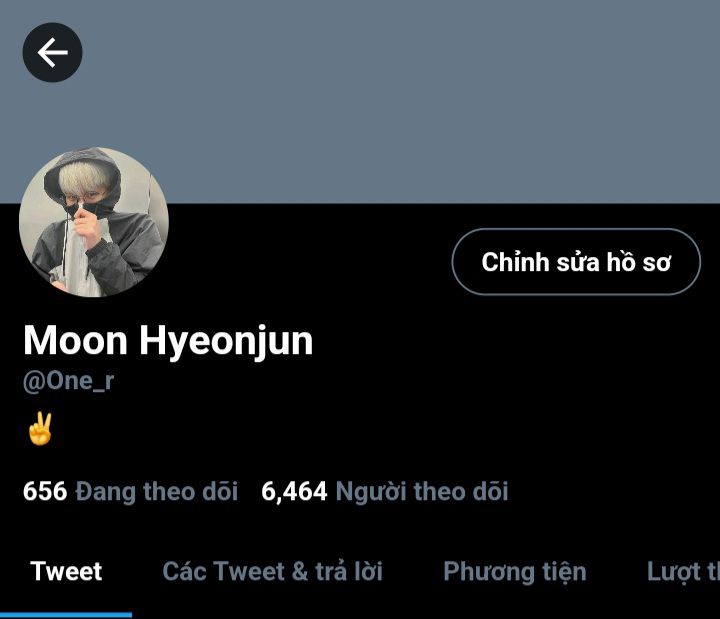720x619 pixels.
Task: Switch to the partially visible Lượt thích tab
Action: click(683, 572)
